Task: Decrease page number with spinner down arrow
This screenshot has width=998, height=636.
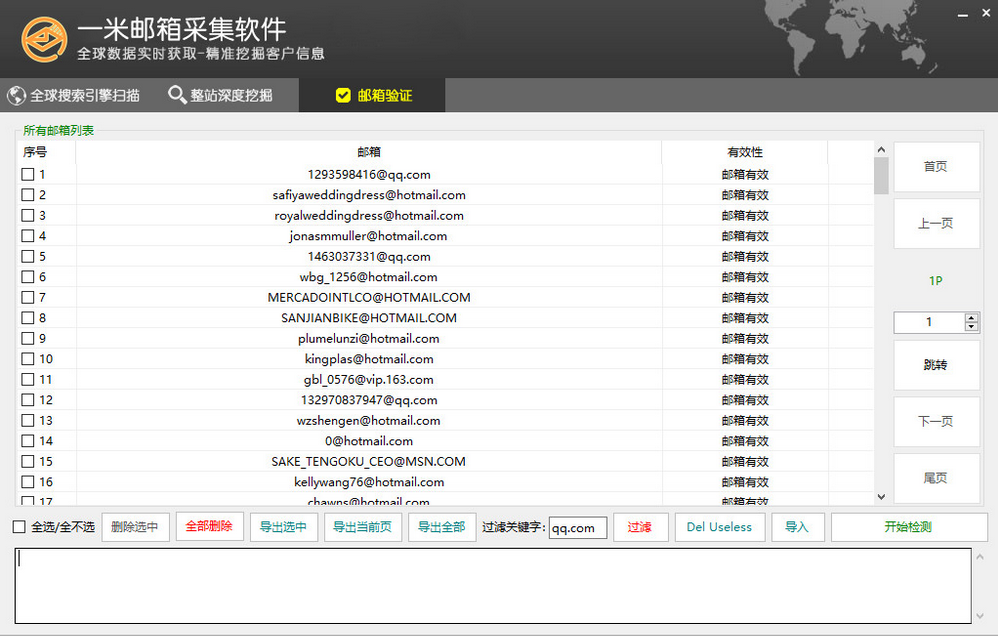Action: click(x=971, y=327)
